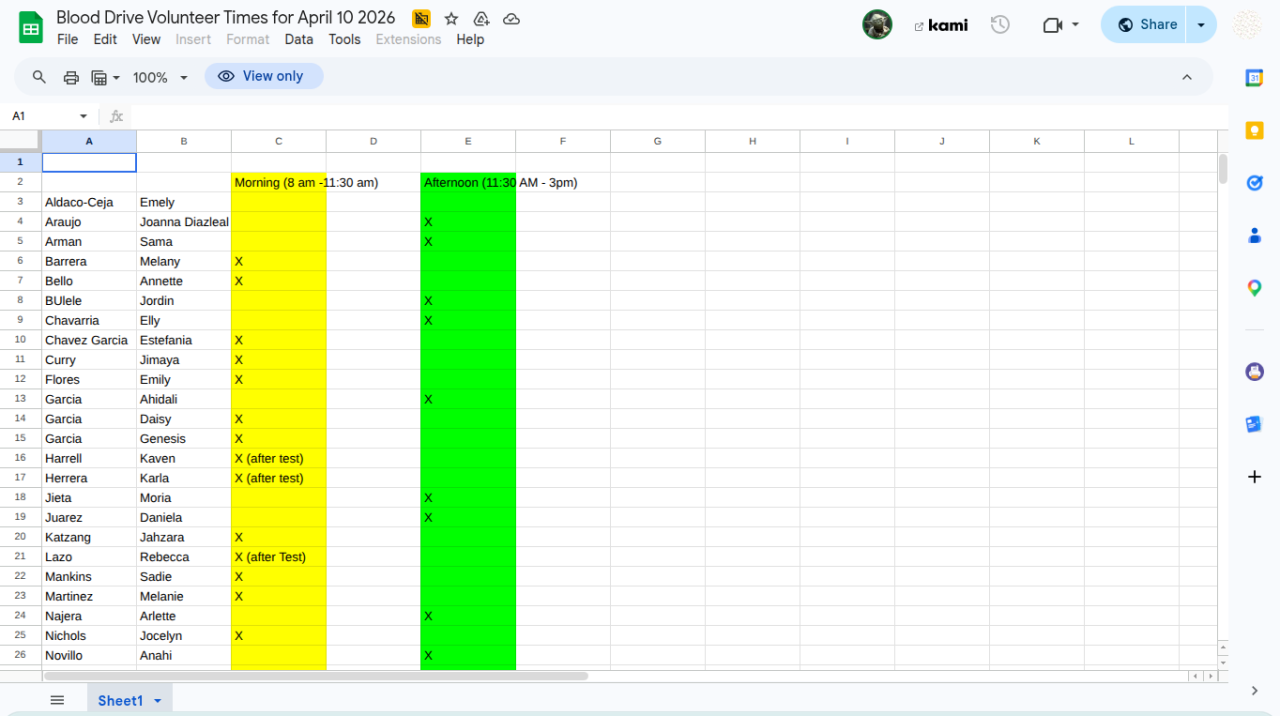1280x716 pixels.
Task: Open Contacts side panel
Action: point(1254,236)
